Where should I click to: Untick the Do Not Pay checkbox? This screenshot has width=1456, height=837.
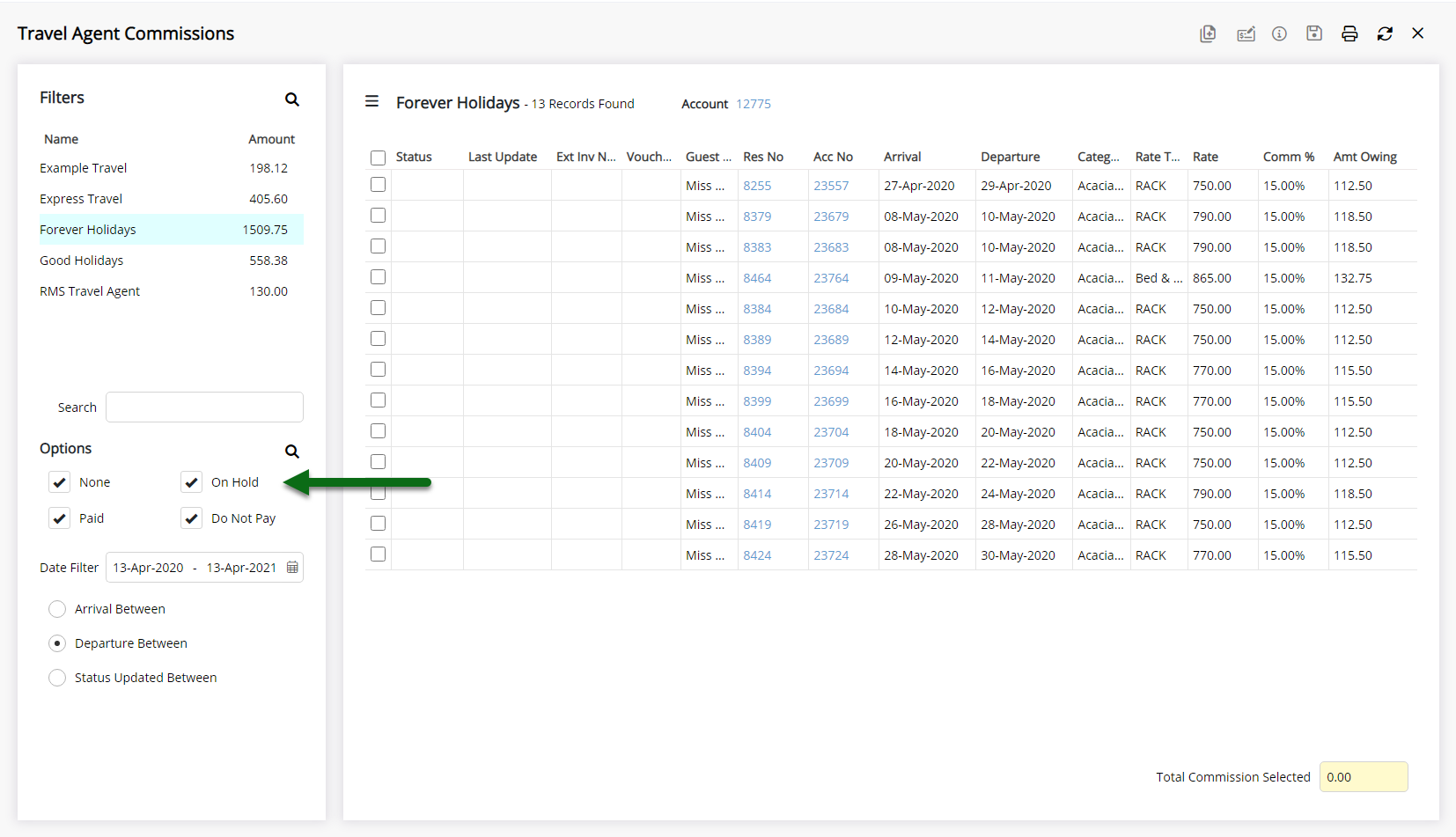191,518
